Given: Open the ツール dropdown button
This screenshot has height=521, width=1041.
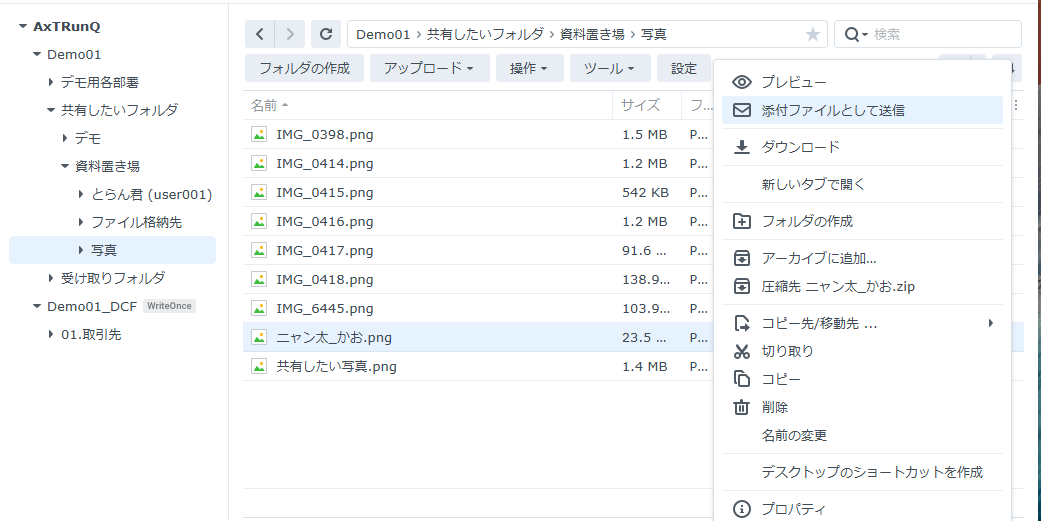Looking at the screenshot, I should (x=609, y=68).
